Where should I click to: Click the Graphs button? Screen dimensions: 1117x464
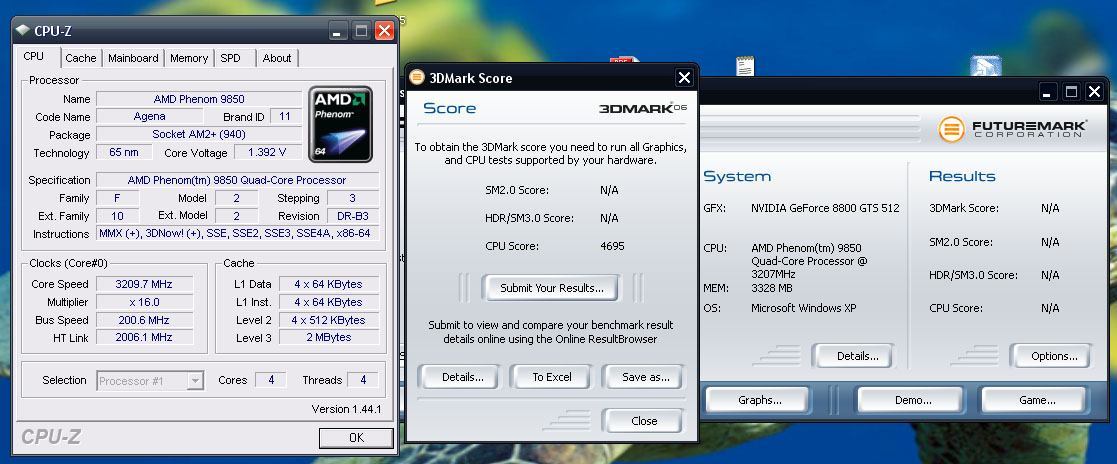(x=759, y=400)
